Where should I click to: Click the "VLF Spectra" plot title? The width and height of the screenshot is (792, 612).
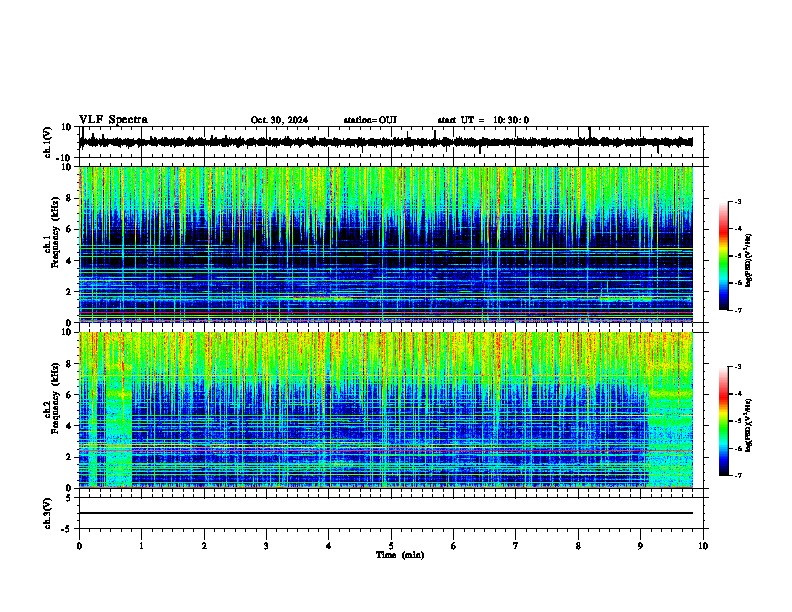tap(113, 120)
